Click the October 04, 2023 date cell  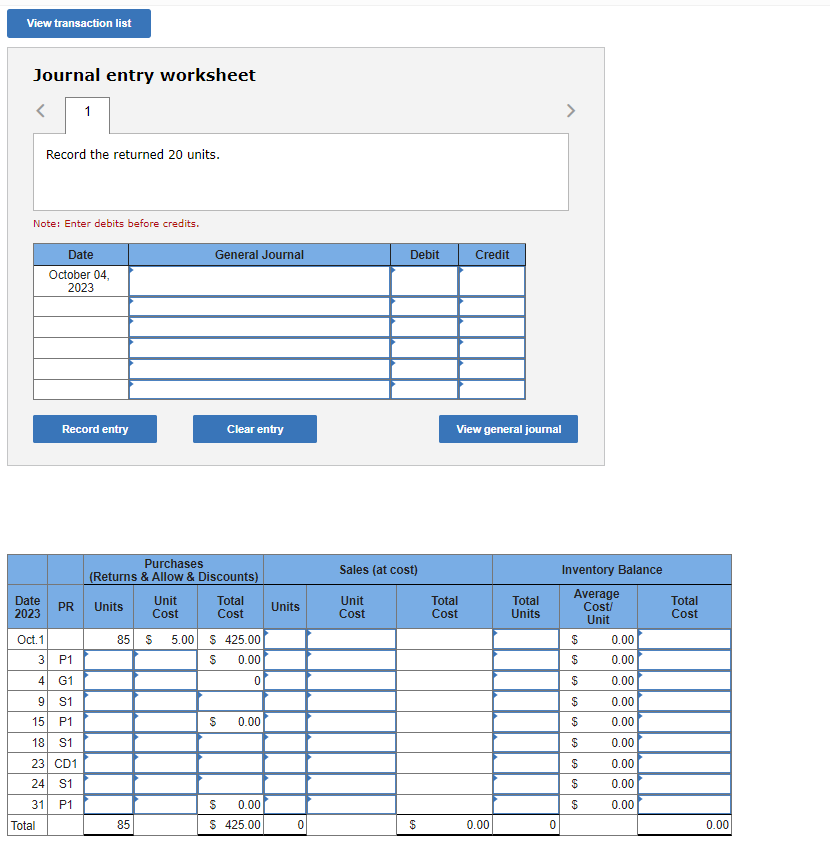(x=80, y=281)
